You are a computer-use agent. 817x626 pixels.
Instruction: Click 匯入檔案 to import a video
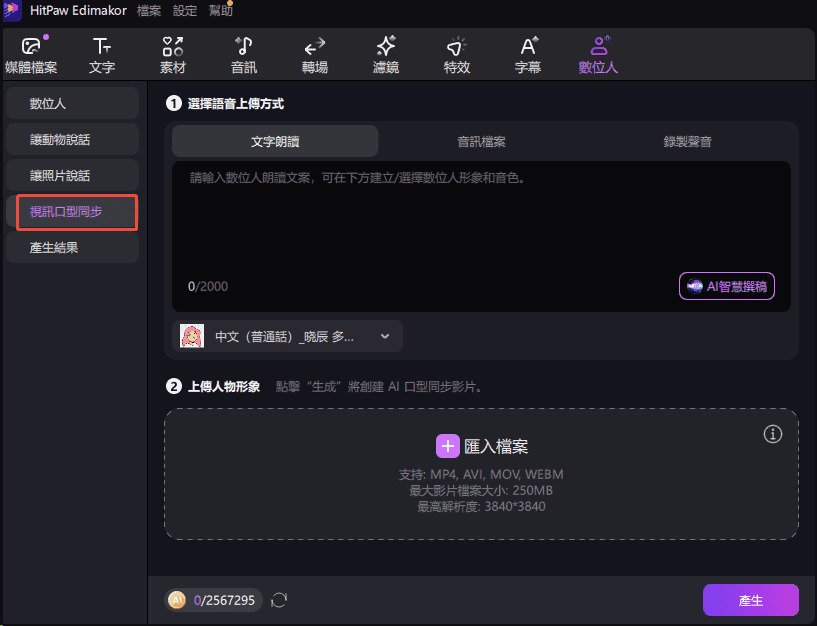[x=482, y=446]
